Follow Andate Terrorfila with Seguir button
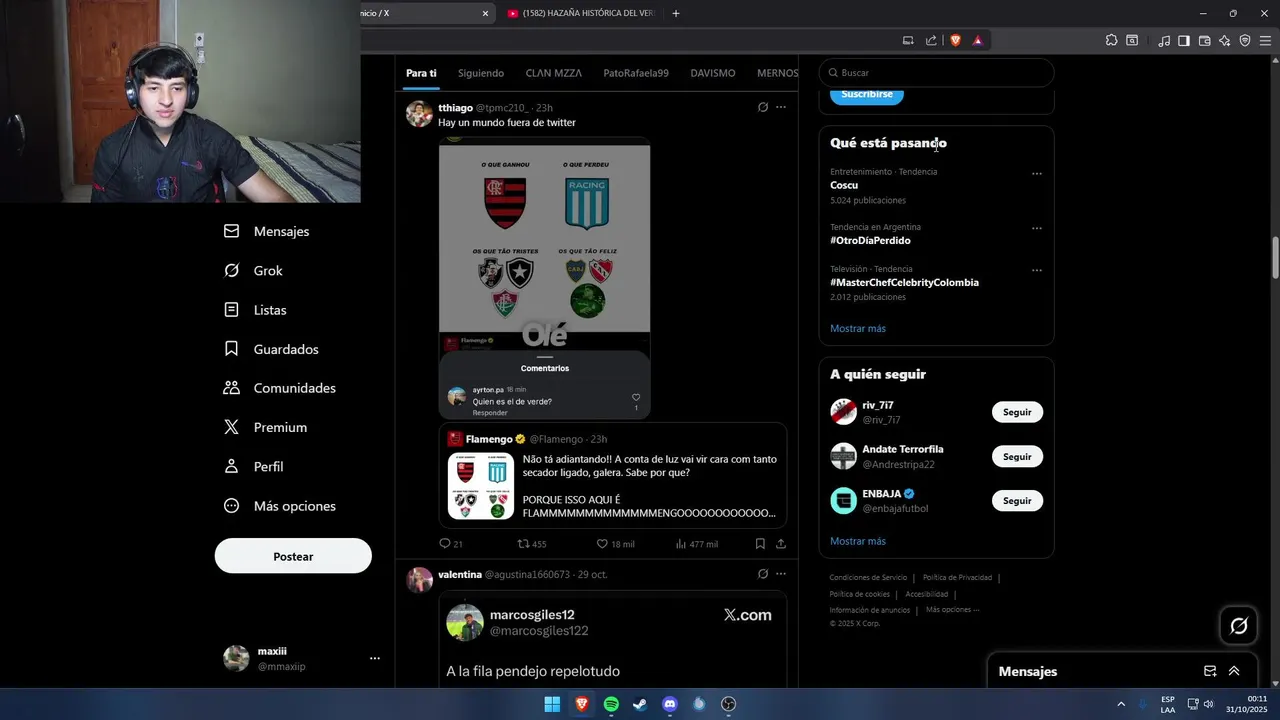 point(1017,456)
